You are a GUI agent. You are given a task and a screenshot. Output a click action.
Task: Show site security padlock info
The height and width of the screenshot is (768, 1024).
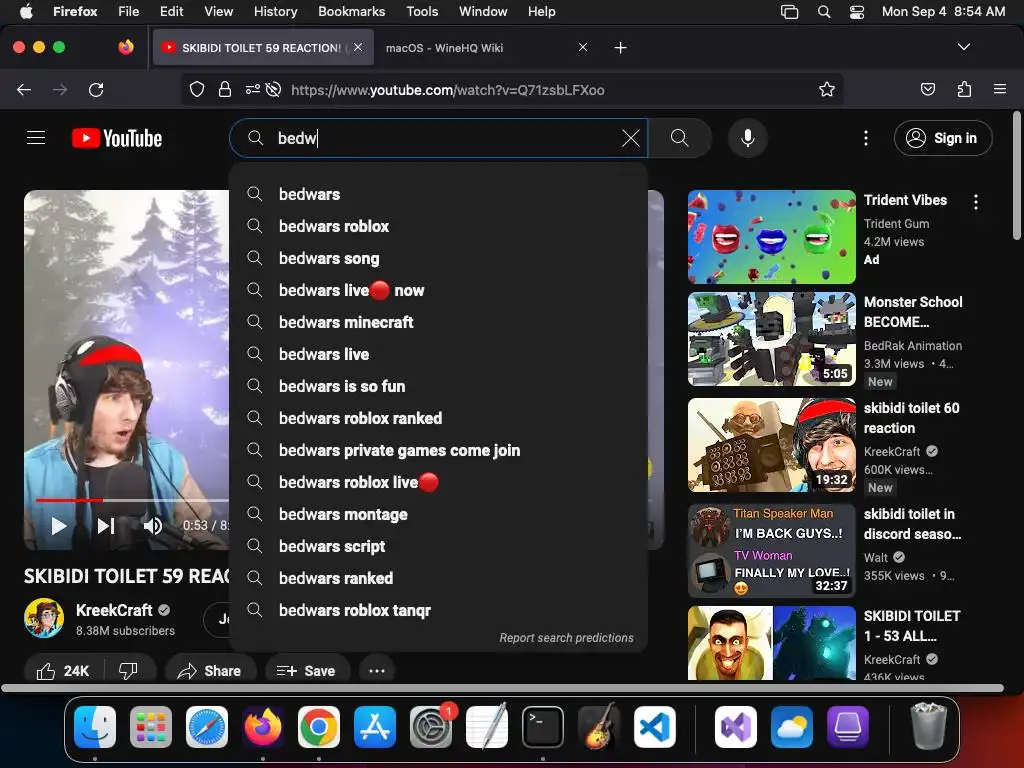click(x=225, y=89)
